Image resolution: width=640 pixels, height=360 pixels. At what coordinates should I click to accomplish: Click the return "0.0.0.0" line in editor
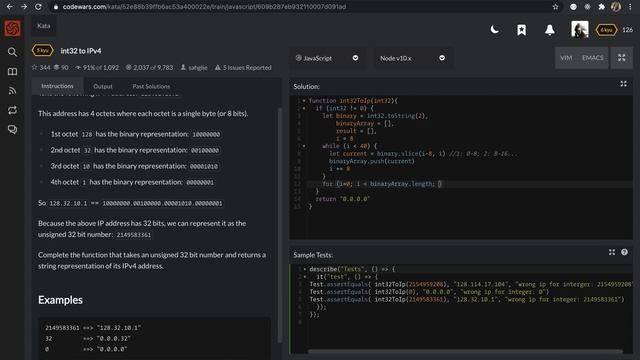click(x=342, y=199)
